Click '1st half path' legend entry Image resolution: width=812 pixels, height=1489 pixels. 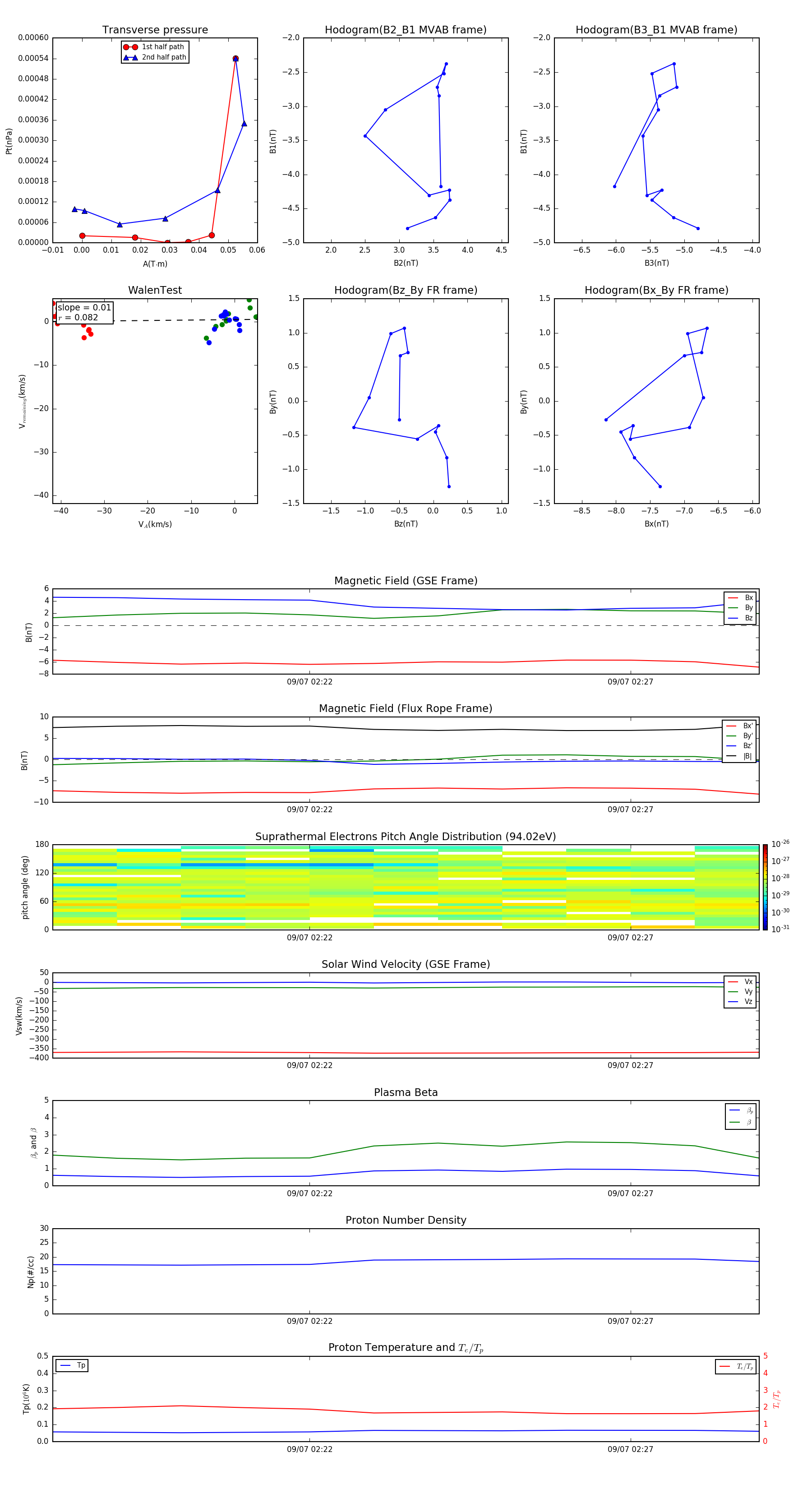pyautogui.click(x=154, y=47)
